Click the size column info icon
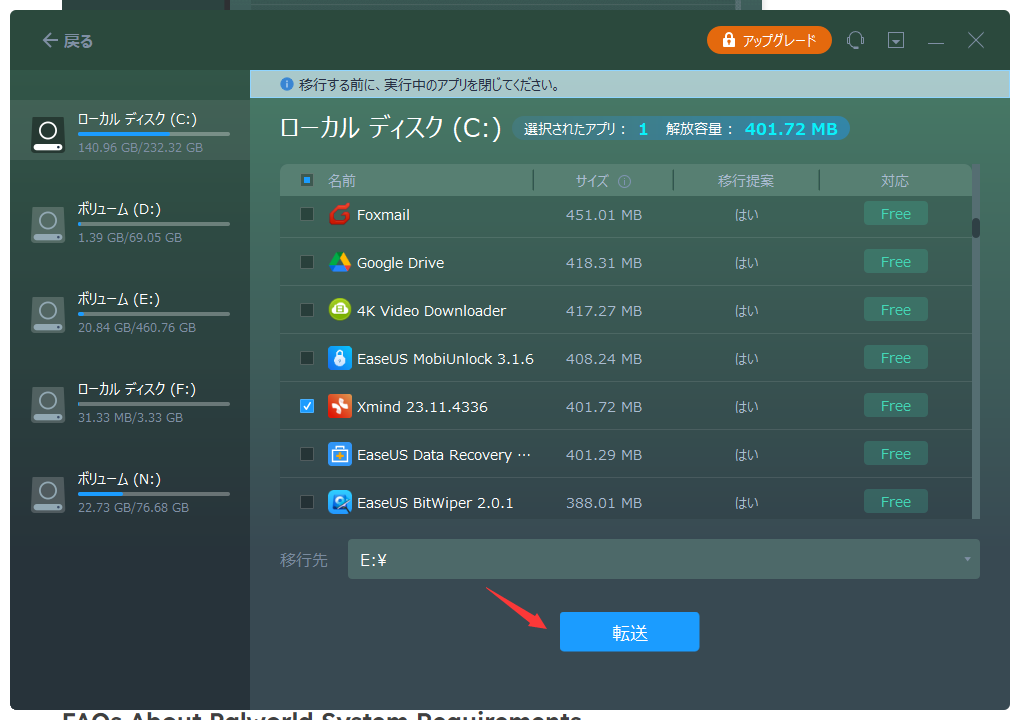The width and height of the screenshot is (1020, 720). pyautogui.click(x=624, y=182)
